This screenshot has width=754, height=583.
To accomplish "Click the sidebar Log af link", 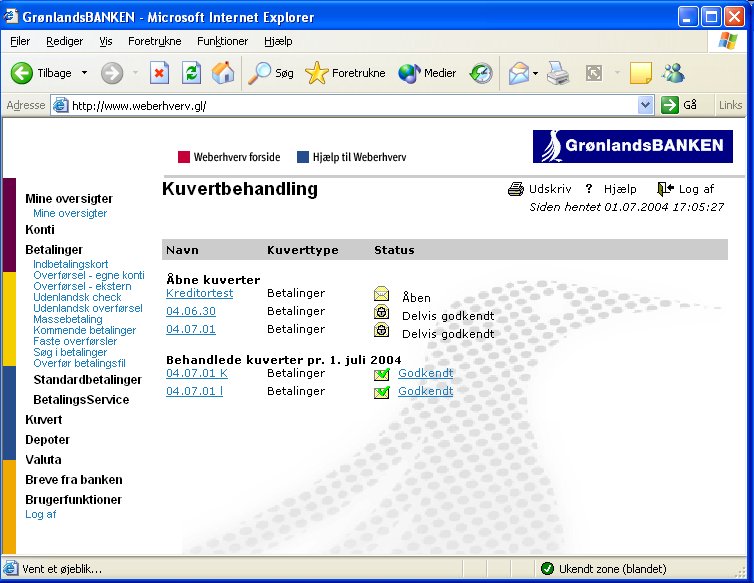I will pyautogui.click(x=41, y=514).
